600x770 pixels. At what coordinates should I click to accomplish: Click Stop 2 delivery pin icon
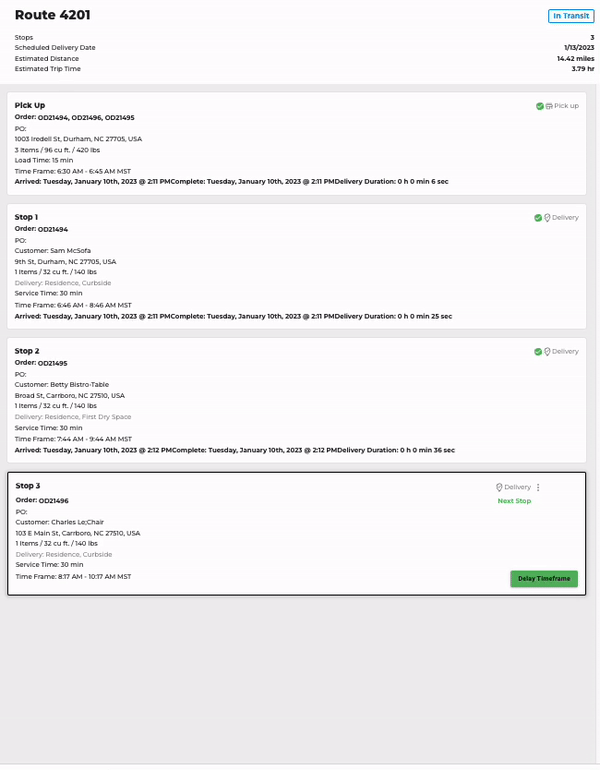(547, 352)
